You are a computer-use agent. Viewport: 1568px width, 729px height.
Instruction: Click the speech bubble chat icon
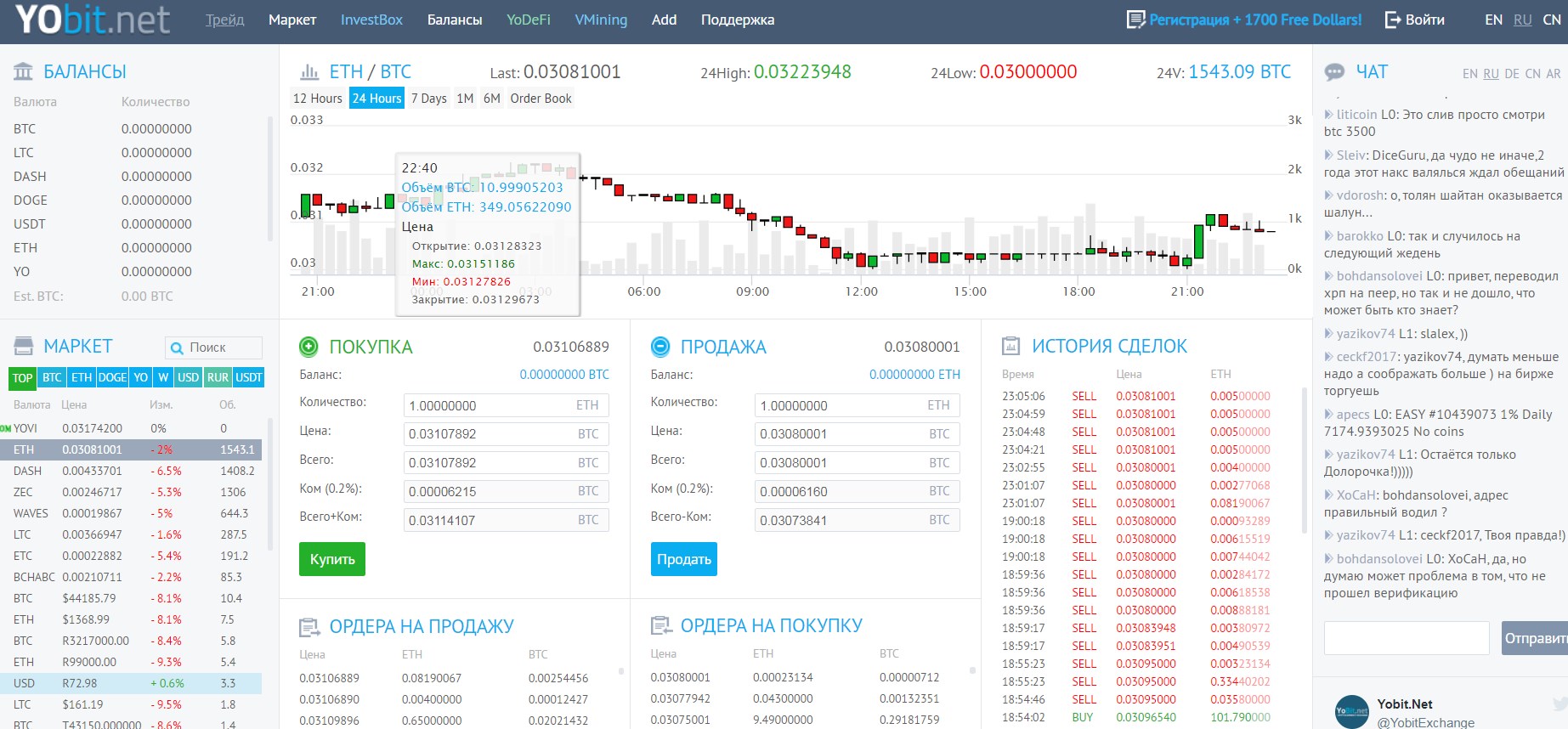click(x=1334, y=72)
